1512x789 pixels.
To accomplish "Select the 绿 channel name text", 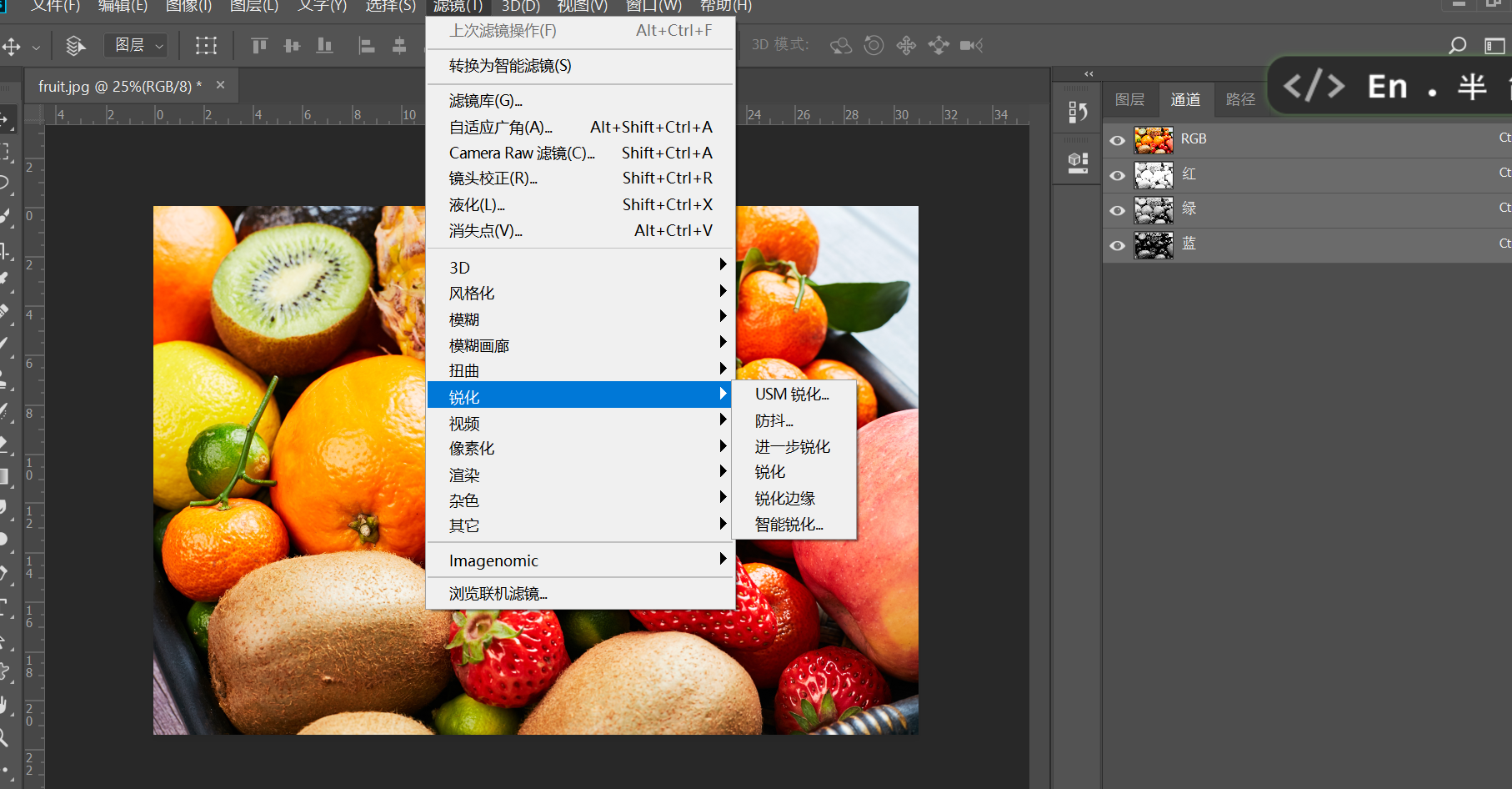I will [1189, 209].
